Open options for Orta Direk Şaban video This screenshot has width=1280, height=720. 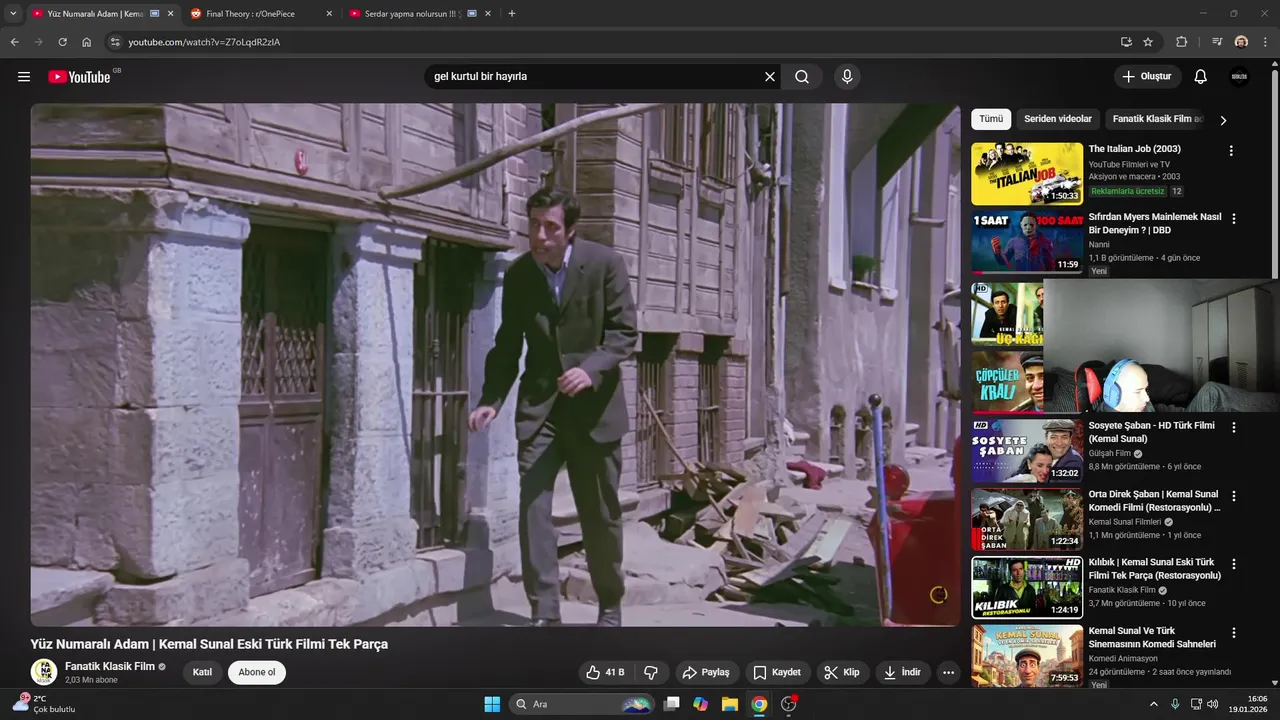1233,496
